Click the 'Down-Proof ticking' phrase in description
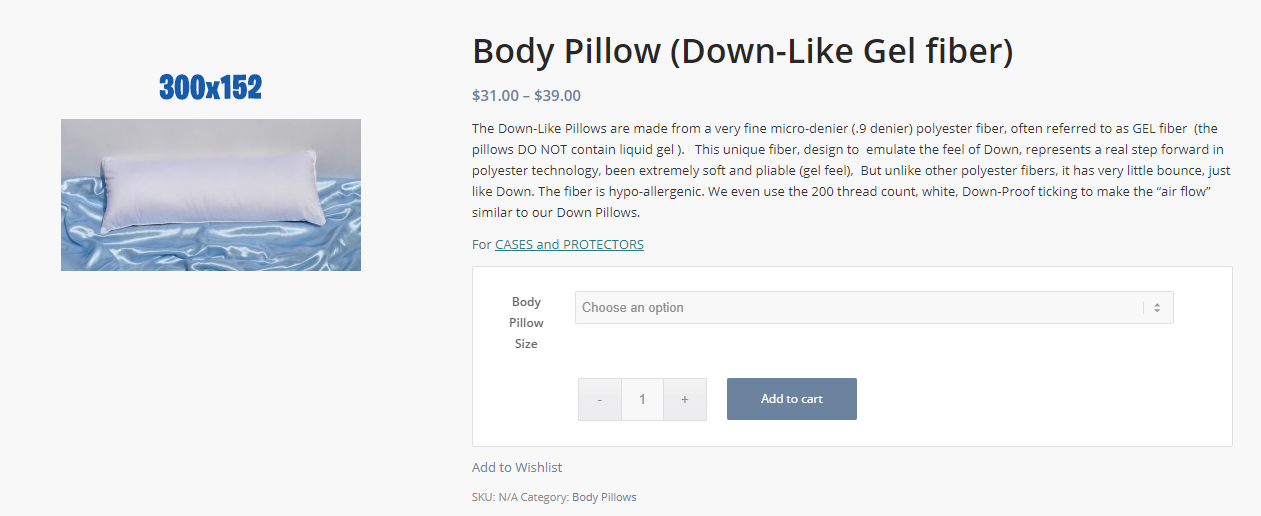This screenshot has height=516, width=1261. 1018,192
